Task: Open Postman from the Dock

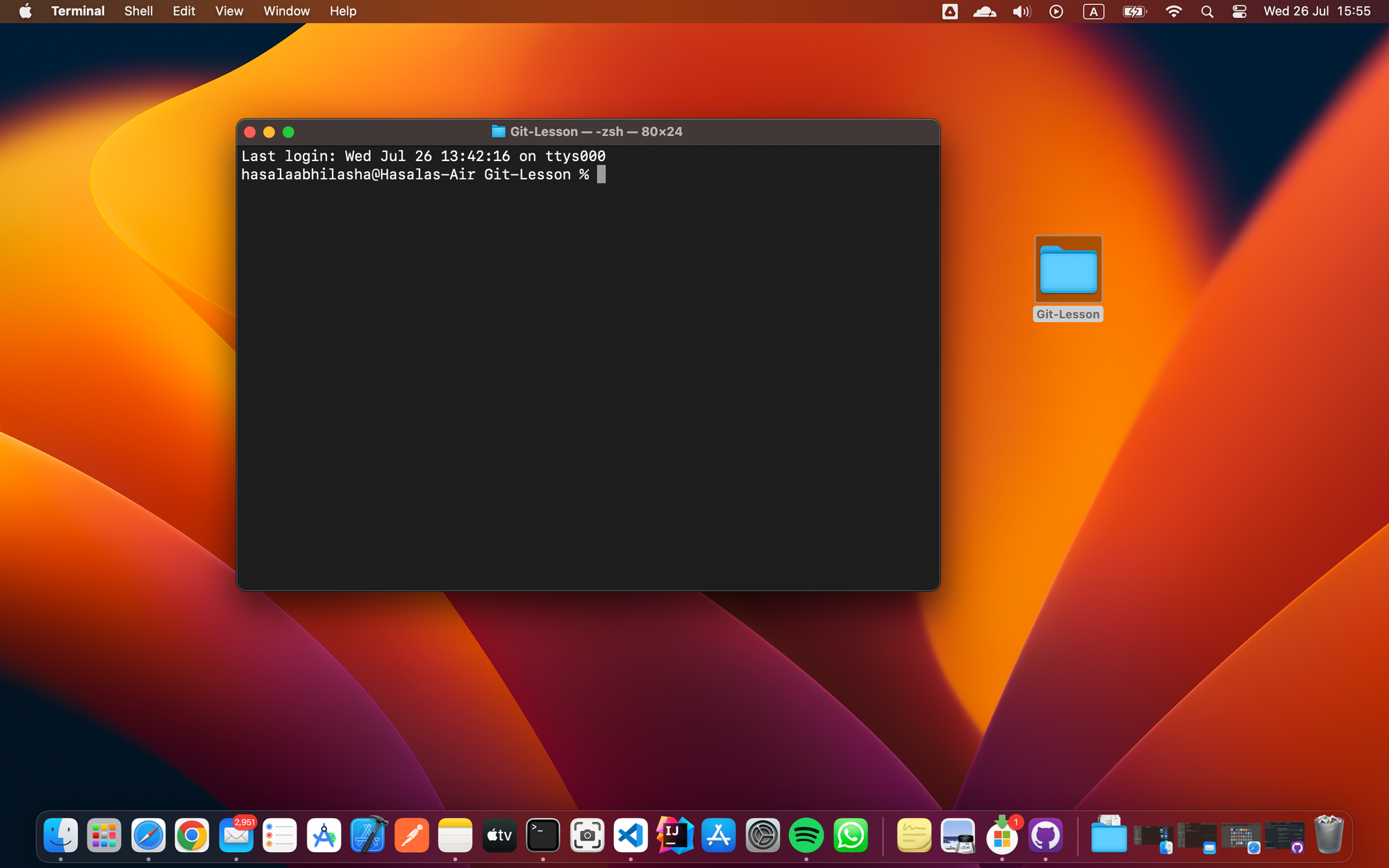Action: pos(412,835)
